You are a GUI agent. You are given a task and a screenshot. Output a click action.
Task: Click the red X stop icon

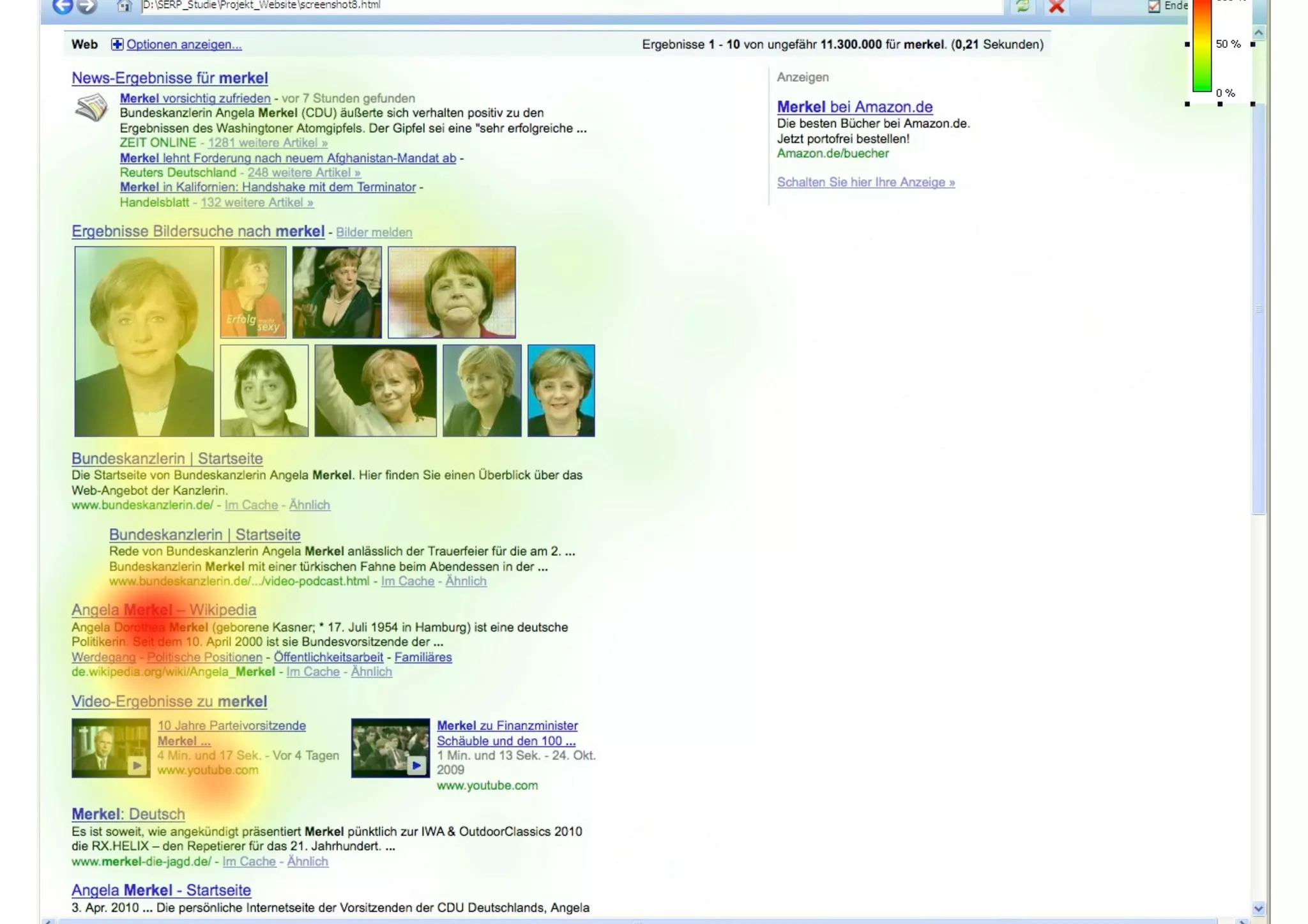click(x=1056, y=6)
